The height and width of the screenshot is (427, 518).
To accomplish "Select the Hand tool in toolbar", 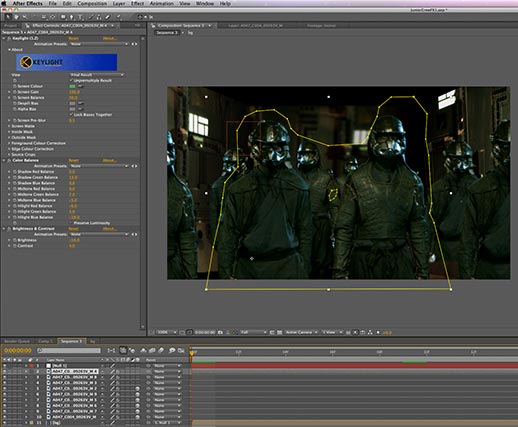I will (16, 17).
